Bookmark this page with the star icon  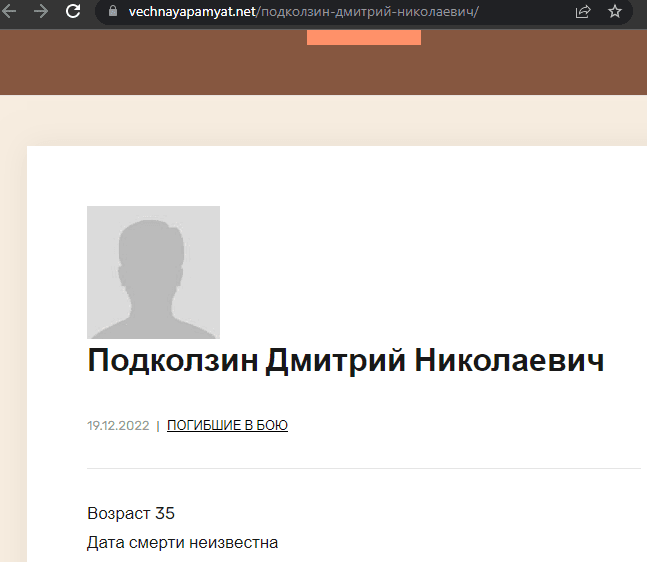pyautogui.click(x=615, y=12)
